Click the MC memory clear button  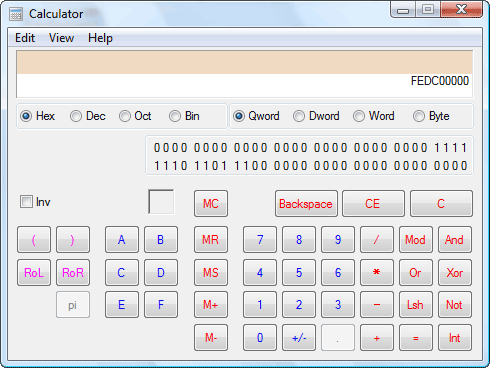(x=211, y=204)
